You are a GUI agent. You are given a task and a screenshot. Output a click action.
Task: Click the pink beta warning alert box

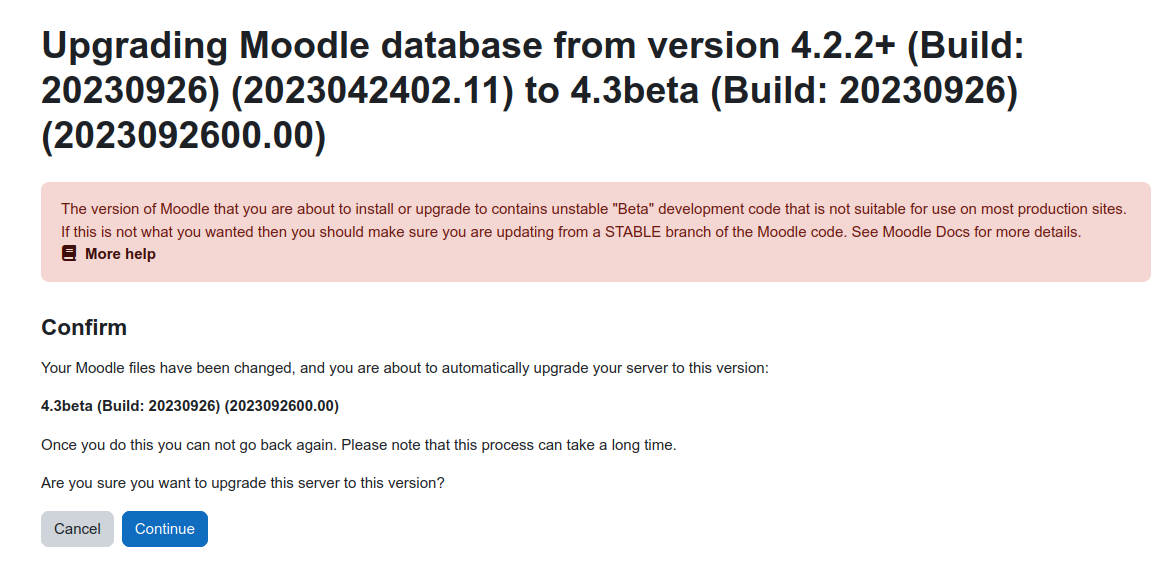pyautogui.click(x=596, y=232)
